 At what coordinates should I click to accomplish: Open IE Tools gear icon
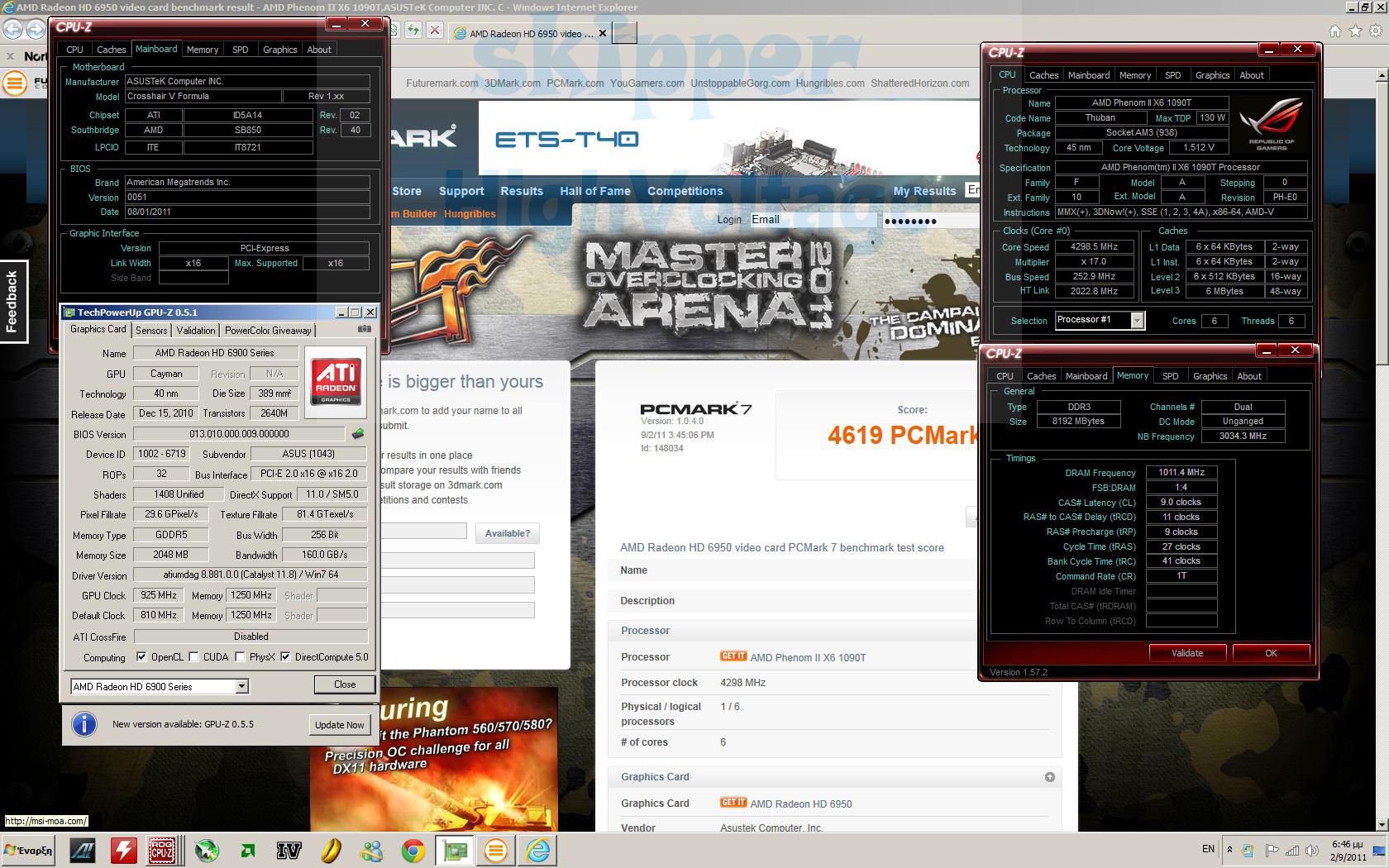point(1376,31)
